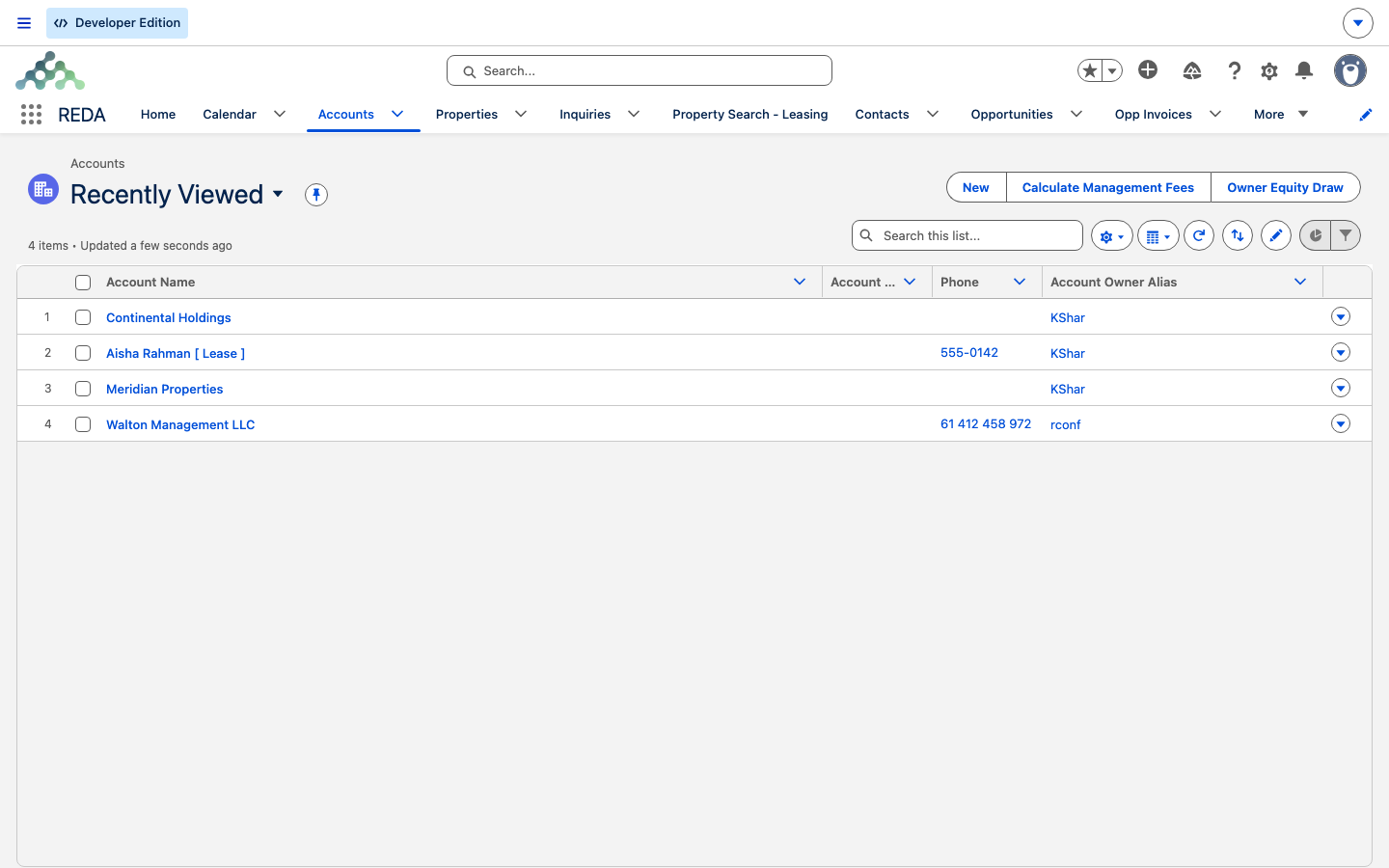Open Notifications bell
Viewport: 1389px width, 868px height.
coord(1304,70)
